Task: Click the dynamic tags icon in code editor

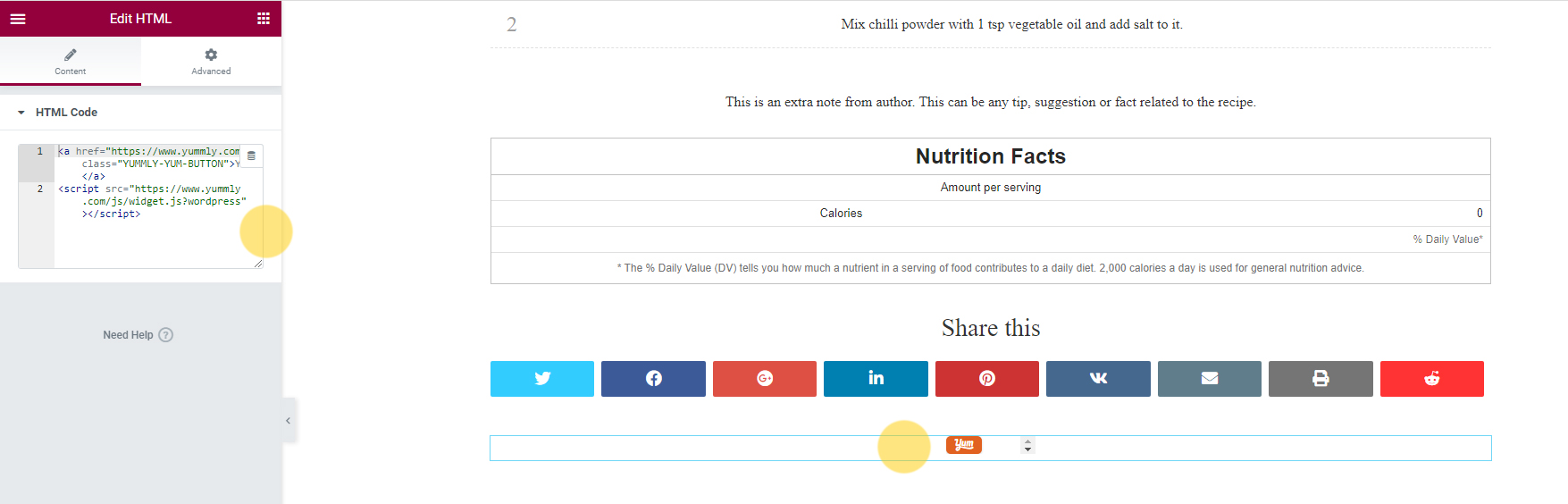Action: click(x=252, y=155)
